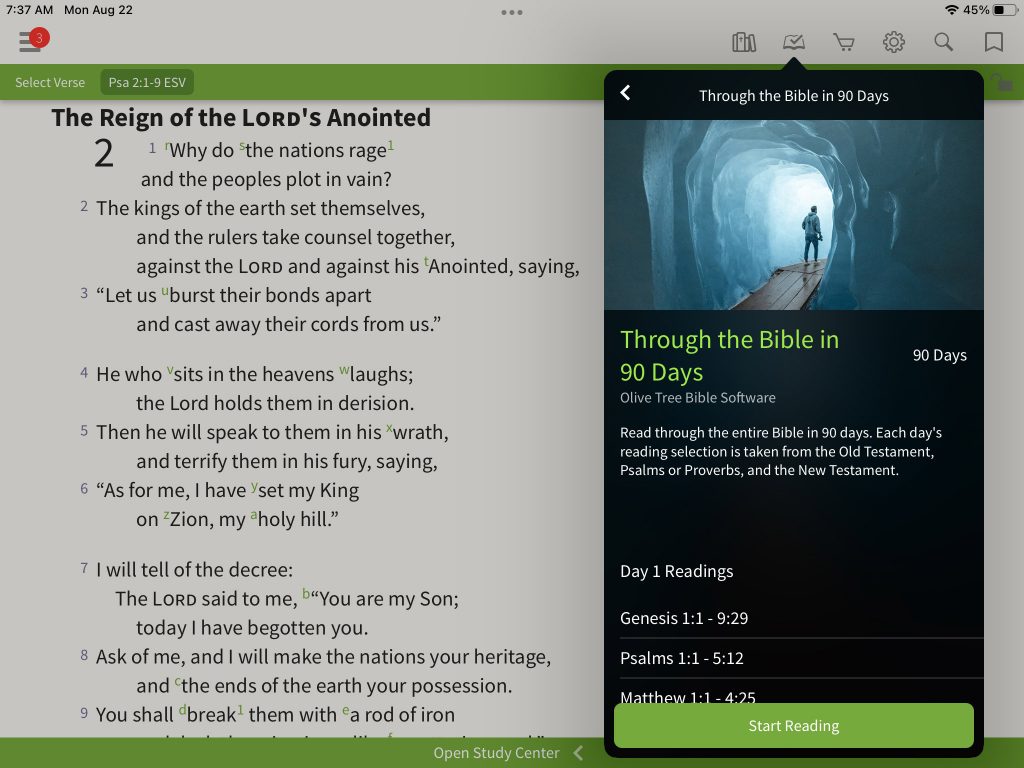
Task: Tap footnote 1 after 'nations rage'
Action: click(x=391, y=144)
